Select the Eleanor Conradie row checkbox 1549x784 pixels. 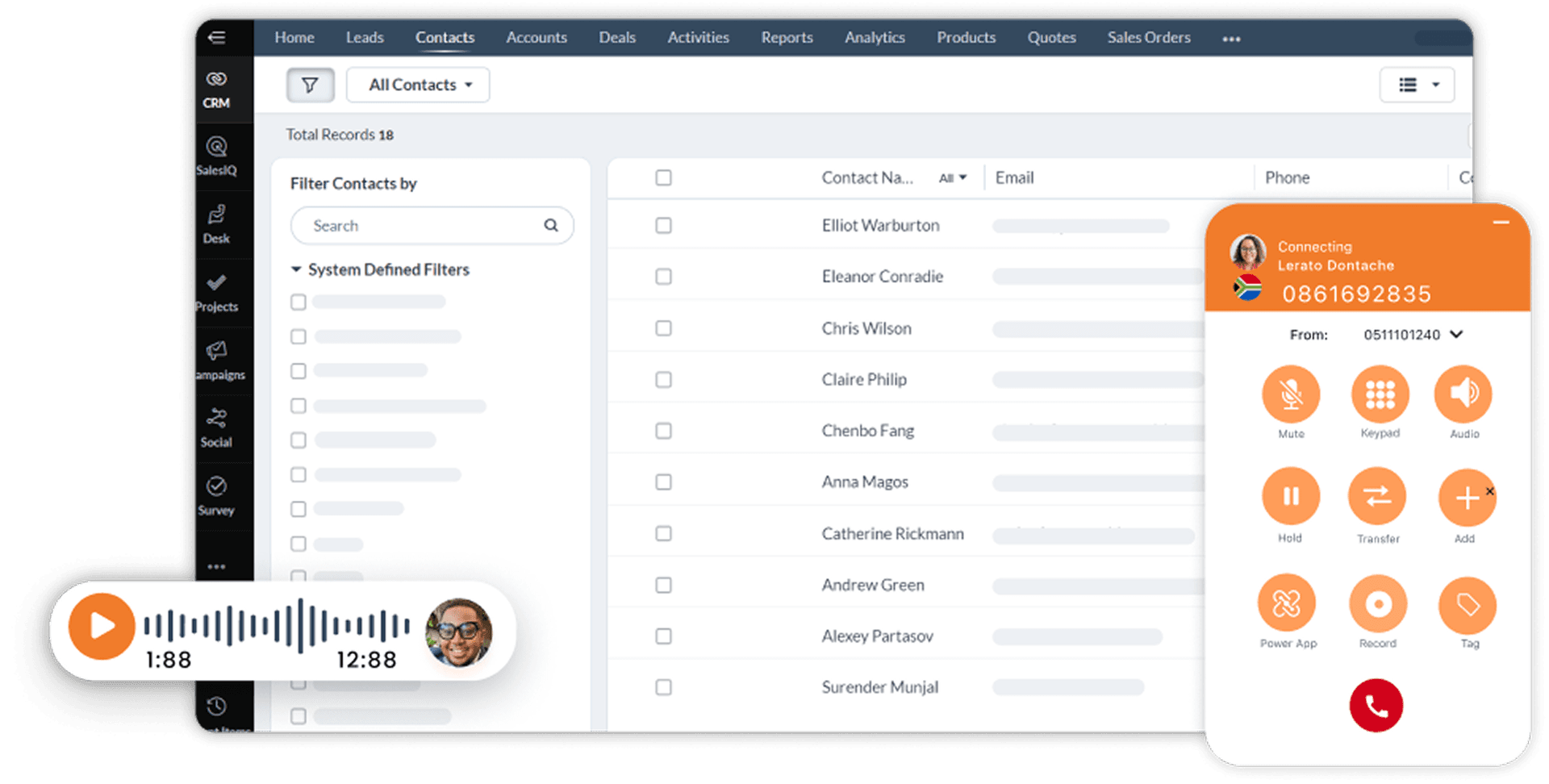663,277
